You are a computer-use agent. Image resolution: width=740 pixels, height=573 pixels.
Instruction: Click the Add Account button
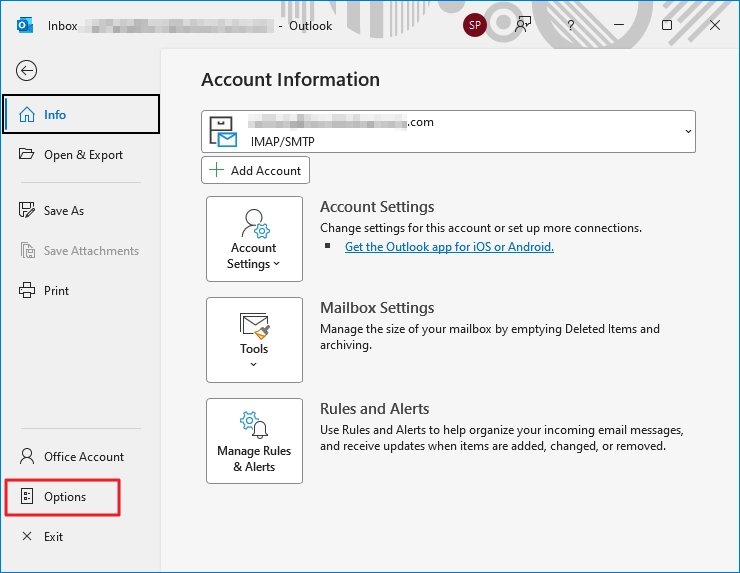point(255,170)
